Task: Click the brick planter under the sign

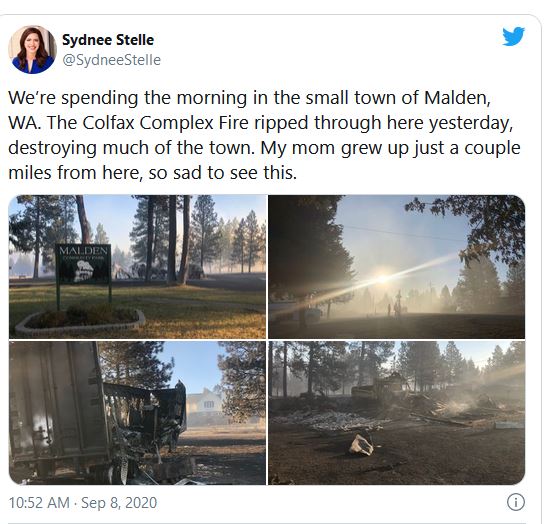Action: point(80,322)
